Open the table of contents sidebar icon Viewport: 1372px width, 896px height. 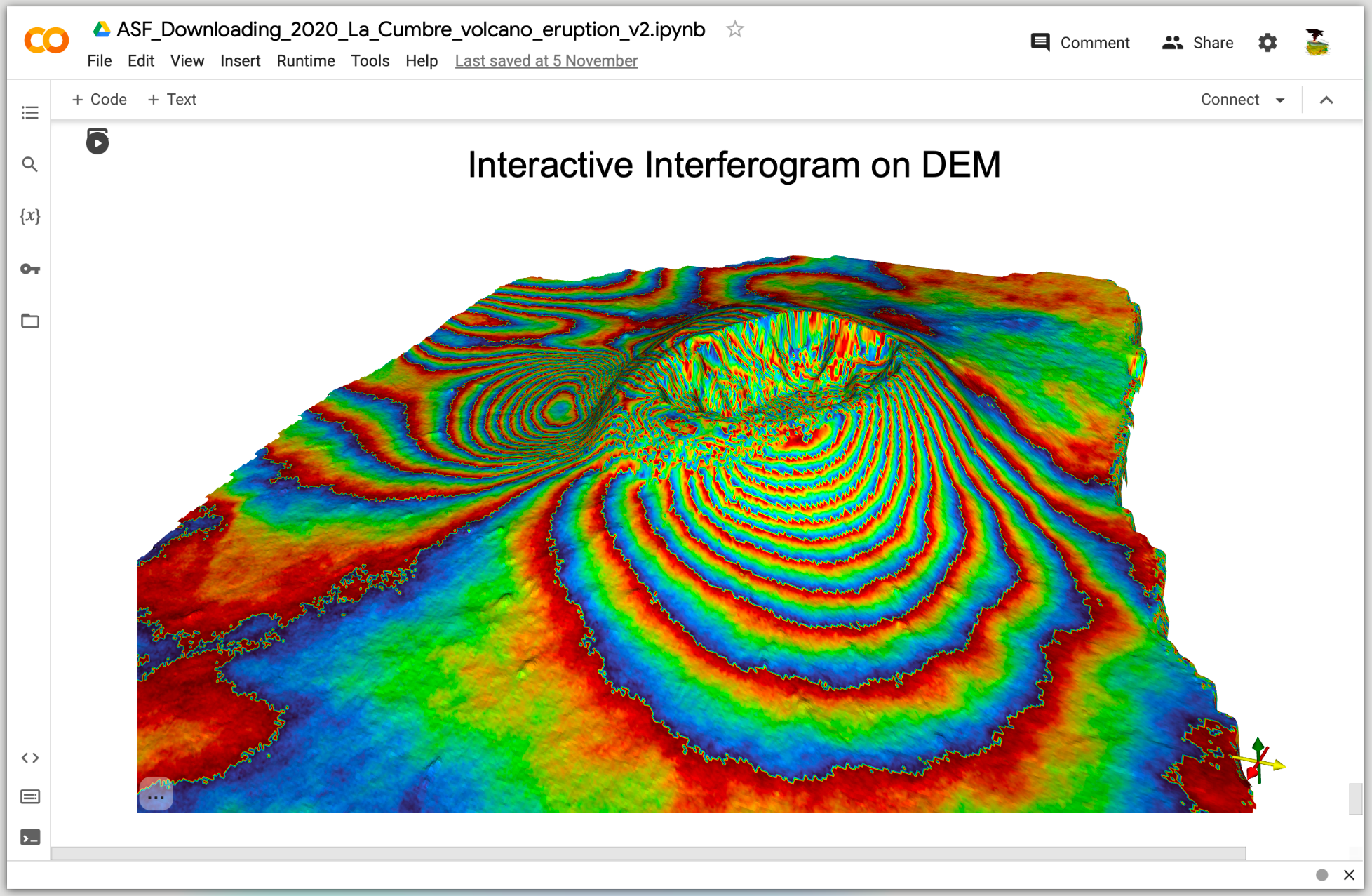pos(29,112)
